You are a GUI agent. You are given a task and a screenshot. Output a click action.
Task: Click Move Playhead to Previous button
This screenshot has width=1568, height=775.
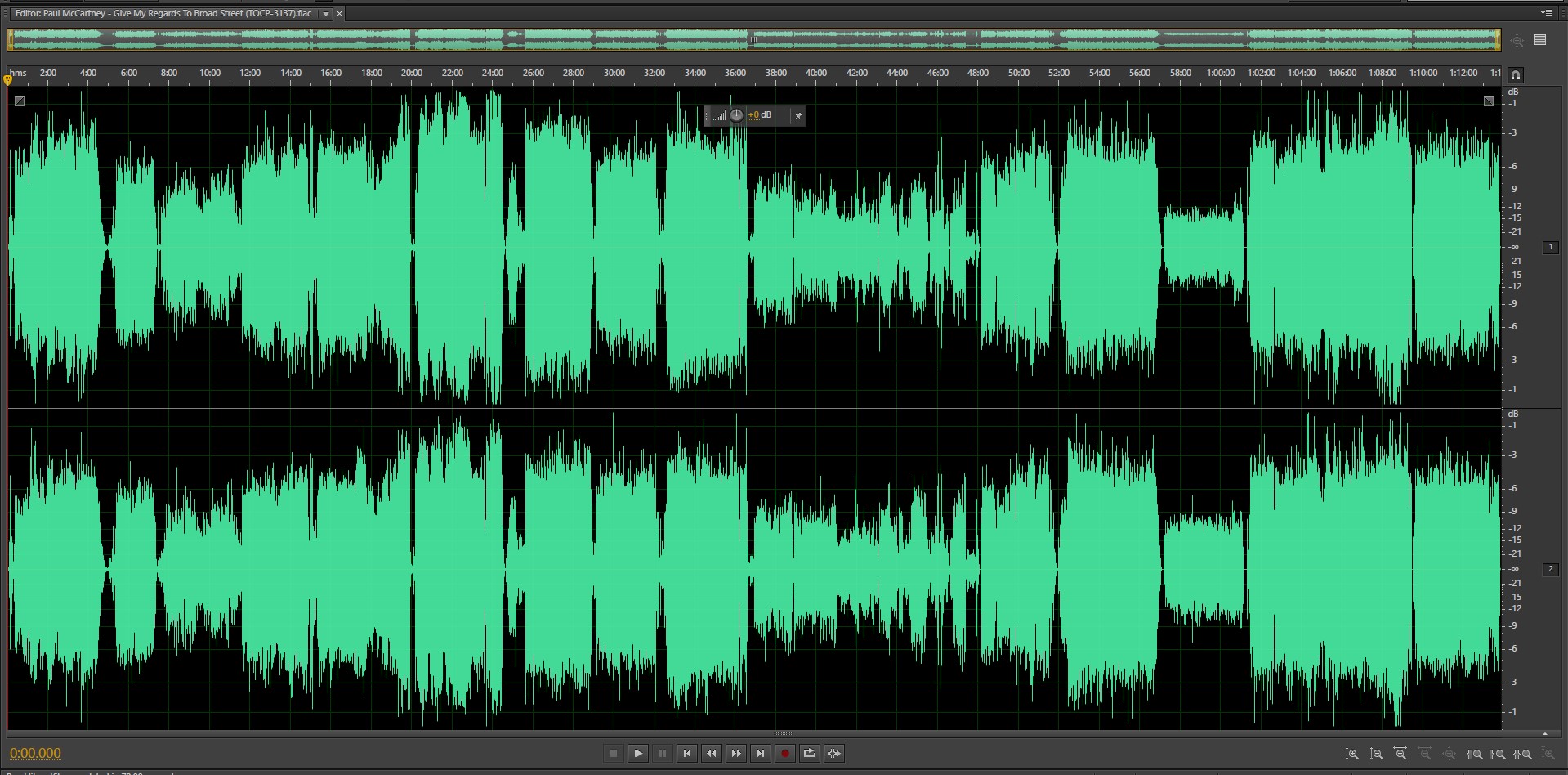687,753
